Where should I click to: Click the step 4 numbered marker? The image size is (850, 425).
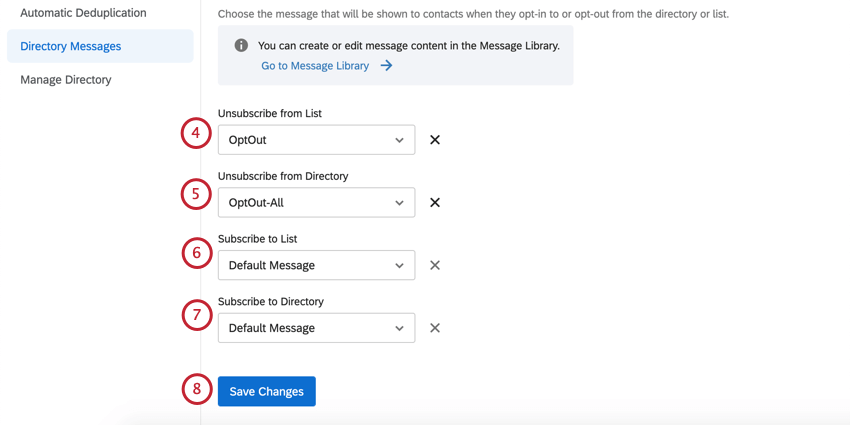[196, 133]
